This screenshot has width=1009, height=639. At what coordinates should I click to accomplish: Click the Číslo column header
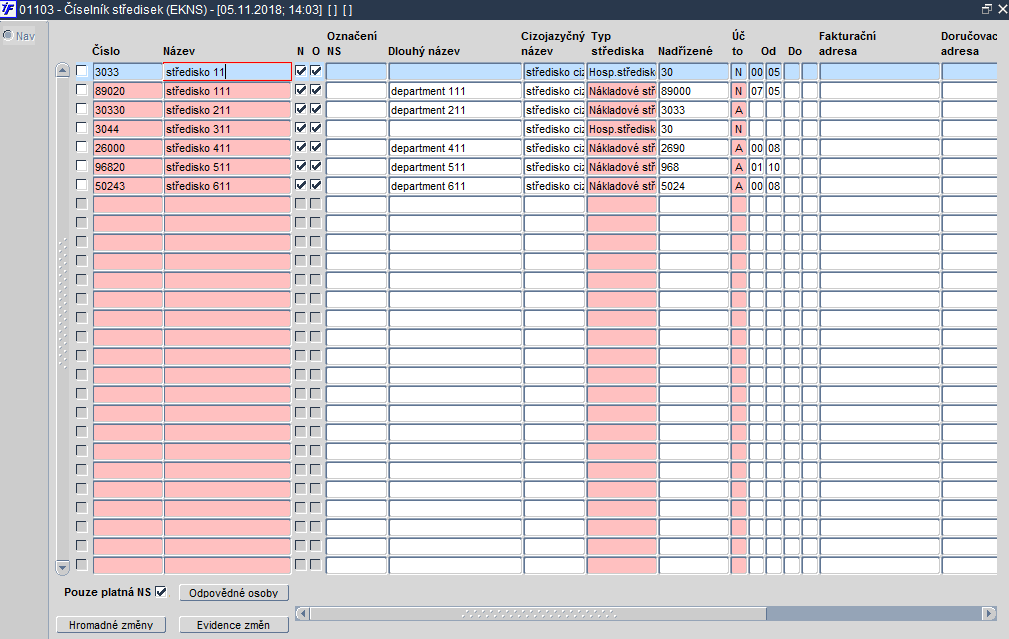pos(106,51)
